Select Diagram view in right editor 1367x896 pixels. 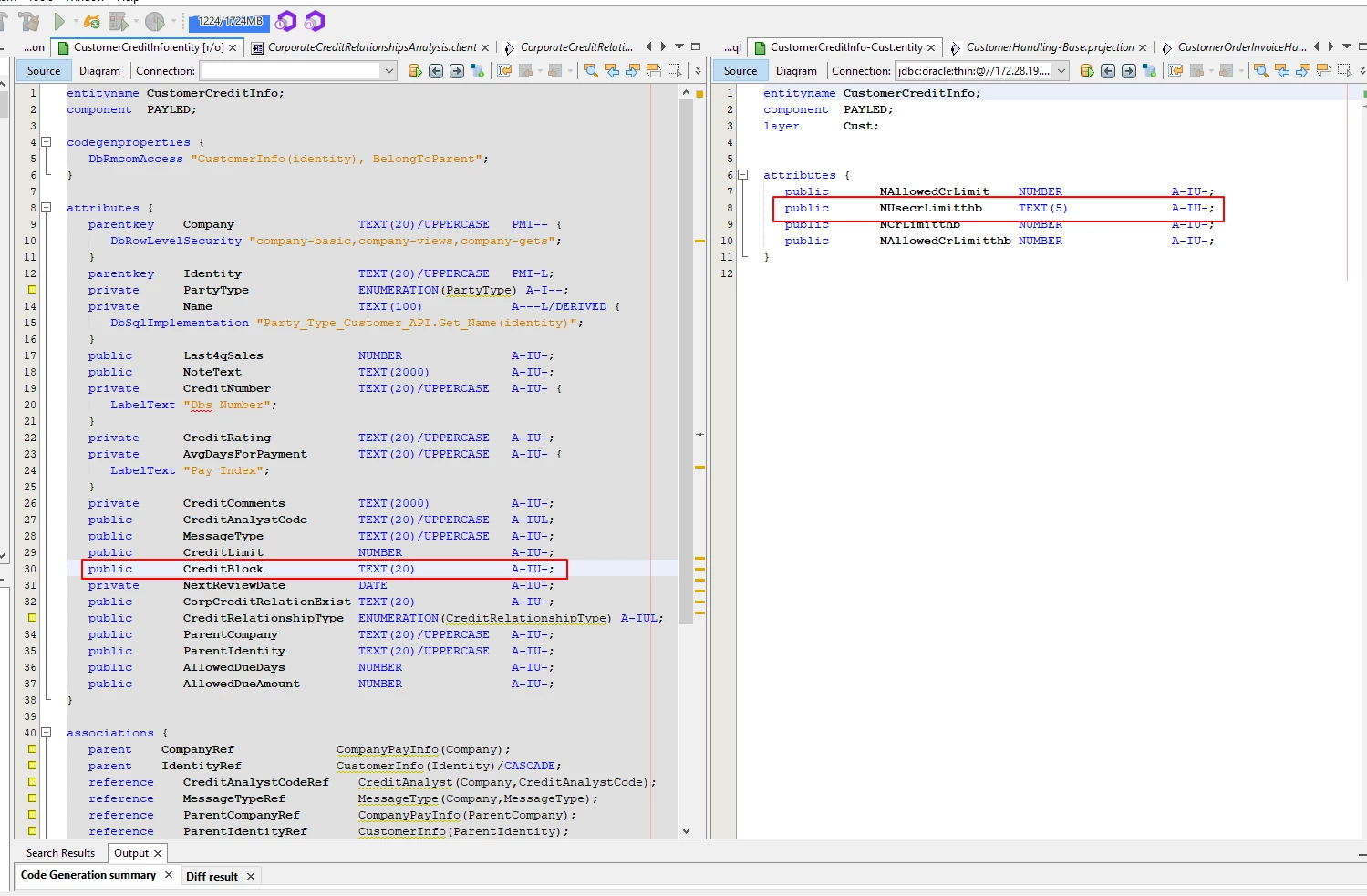pyautogui.click(x=796, y=70)
